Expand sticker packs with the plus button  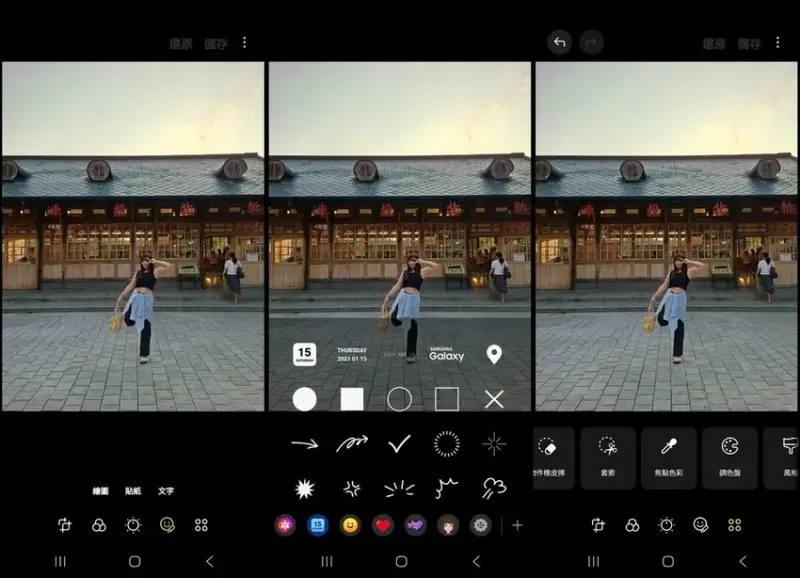coord(518,525)
